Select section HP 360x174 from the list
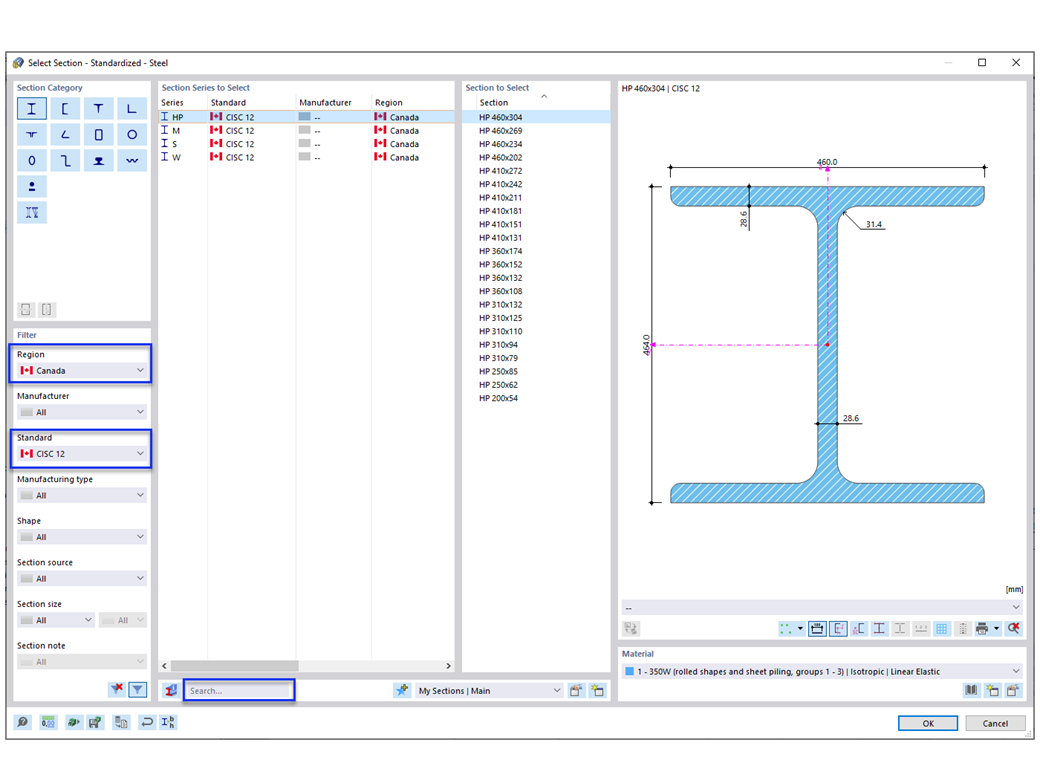Image resolution: width=1040 pixels, height=780 pixels. 500,251
